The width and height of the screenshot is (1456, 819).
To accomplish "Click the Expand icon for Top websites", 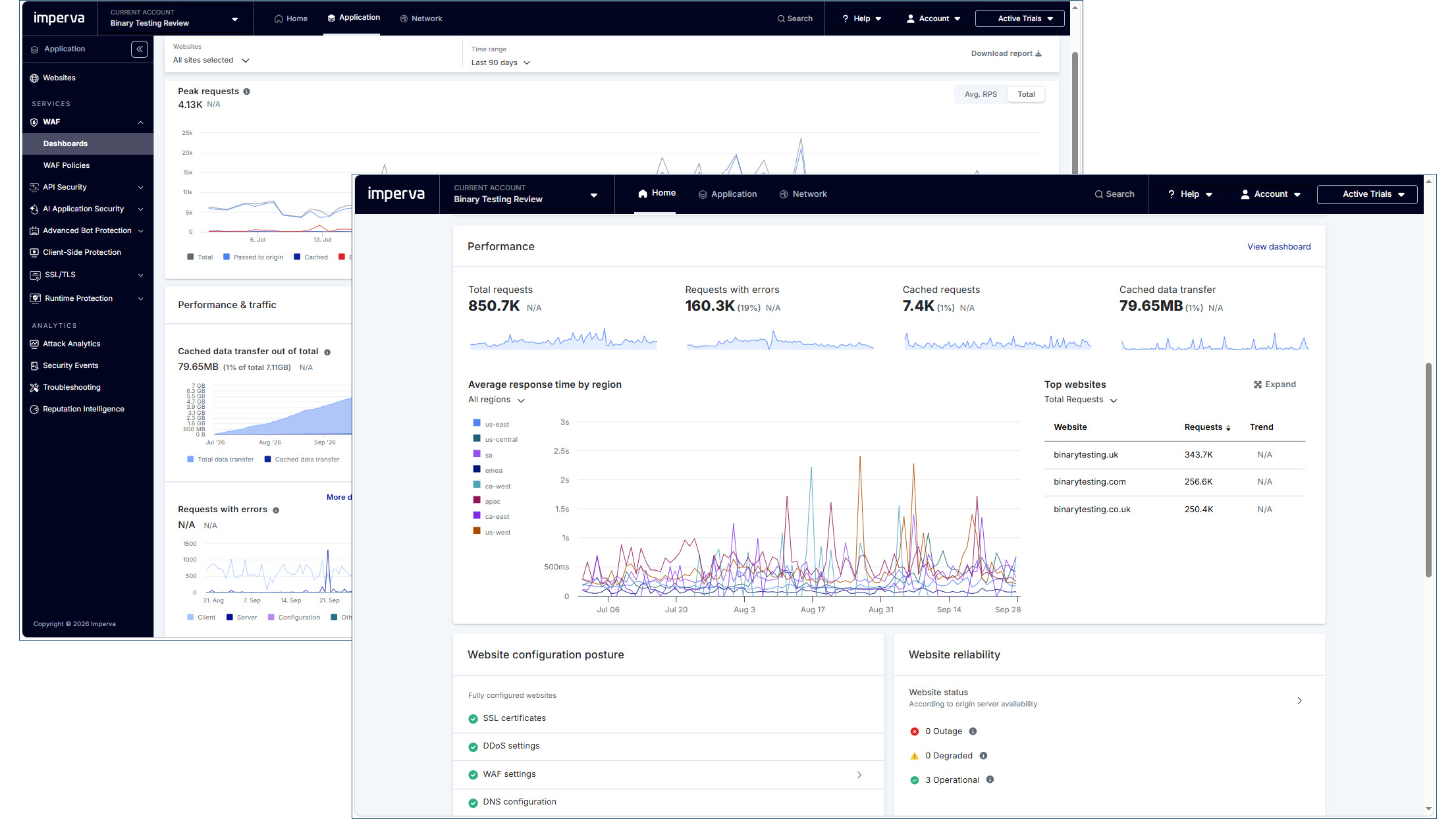I will (1258, 384).
